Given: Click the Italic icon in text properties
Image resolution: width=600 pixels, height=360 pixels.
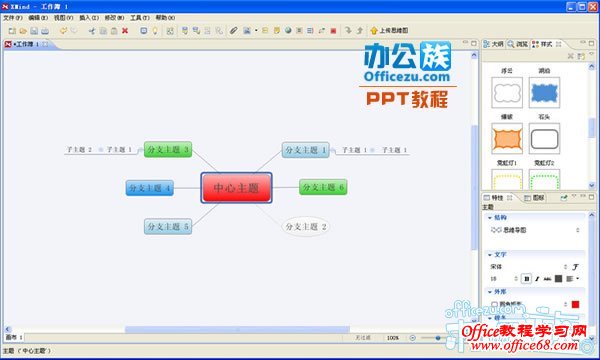Looking at the screenshot, I should [537, 279].
